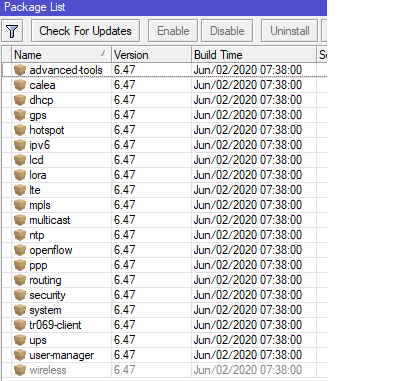
Task: Click the ups package icon
Action: [x=20, y=340]
